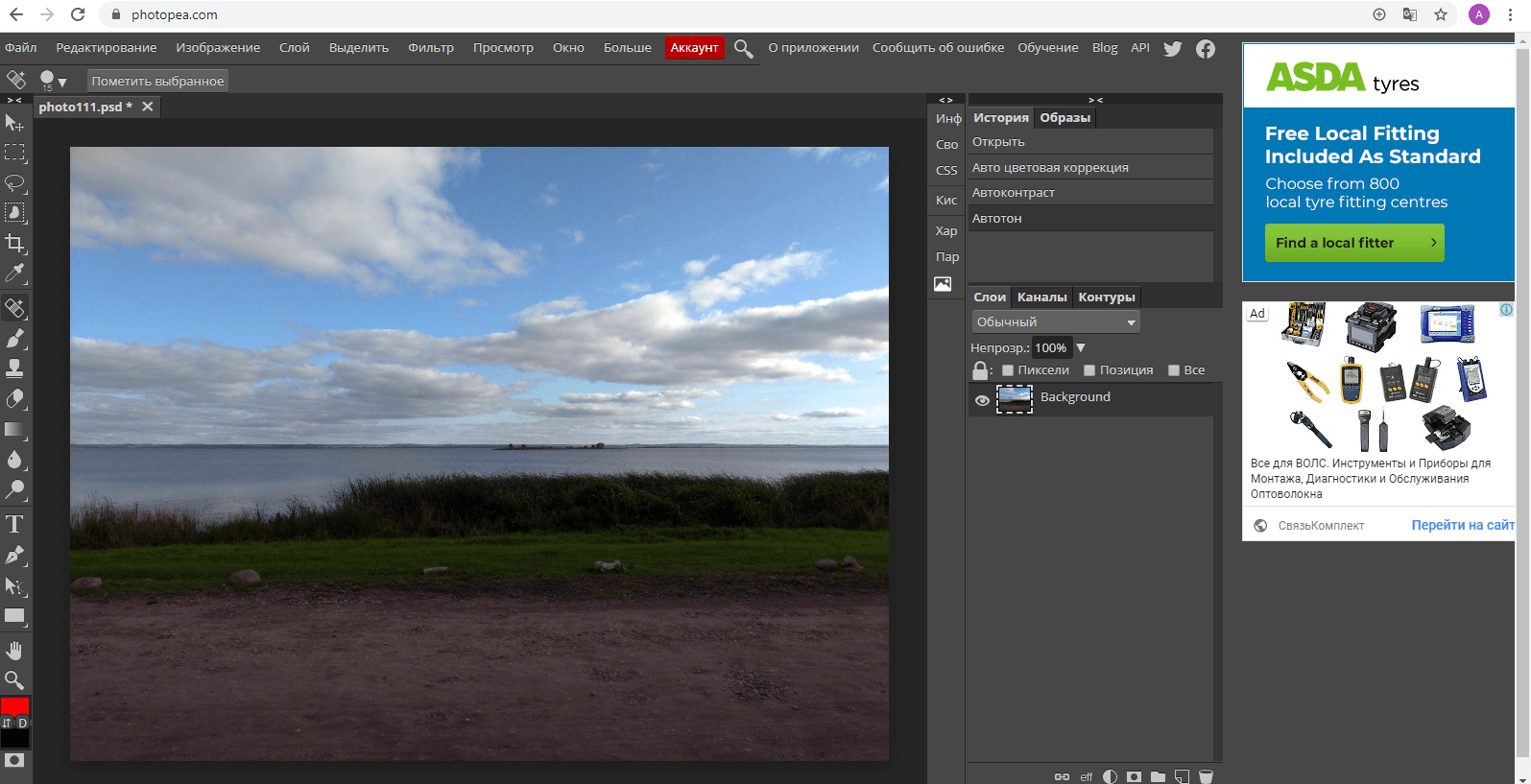Select the Clone Stamp tool
1531x784 pixels.
(x=14, y=368)
